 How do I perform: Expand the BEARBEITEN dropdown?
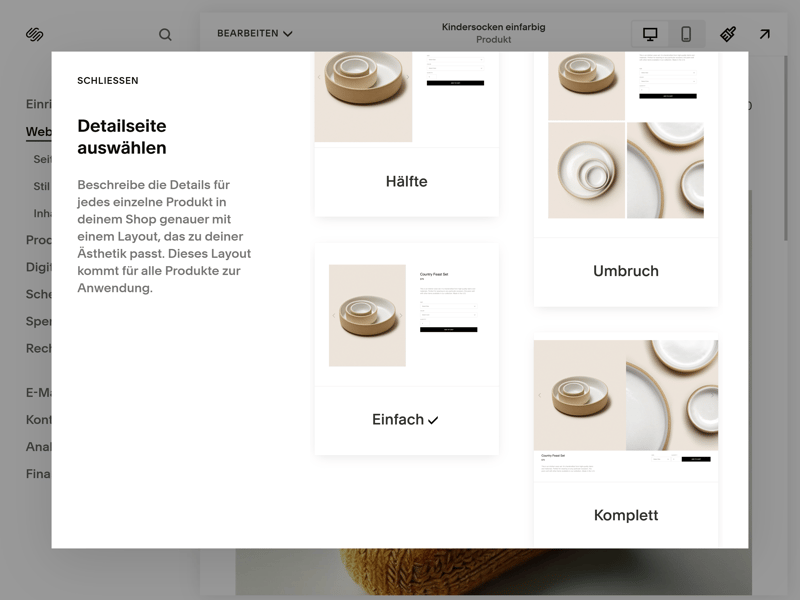255,33
